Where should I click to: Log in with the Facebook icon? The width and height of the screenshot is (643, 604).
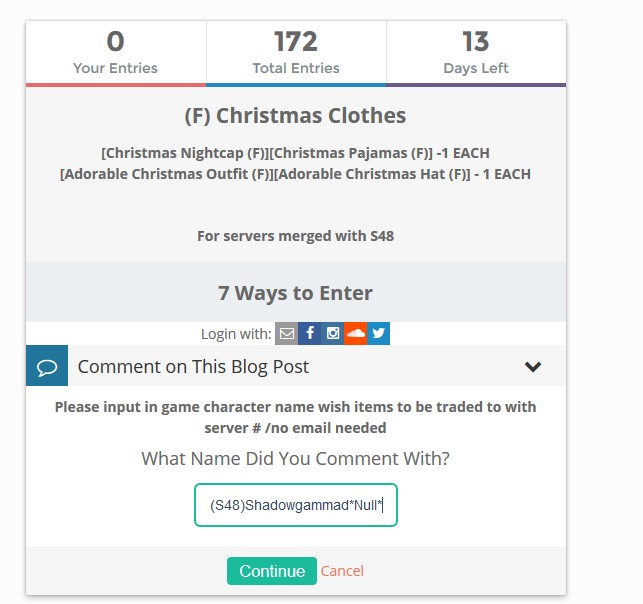(310, 333)
